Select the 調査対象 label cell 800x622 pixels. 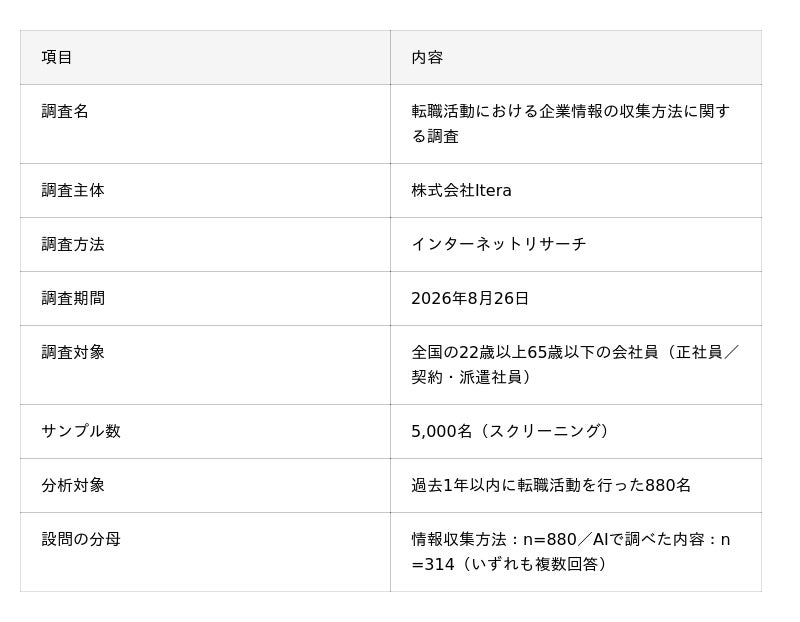[x=73, y=352]
